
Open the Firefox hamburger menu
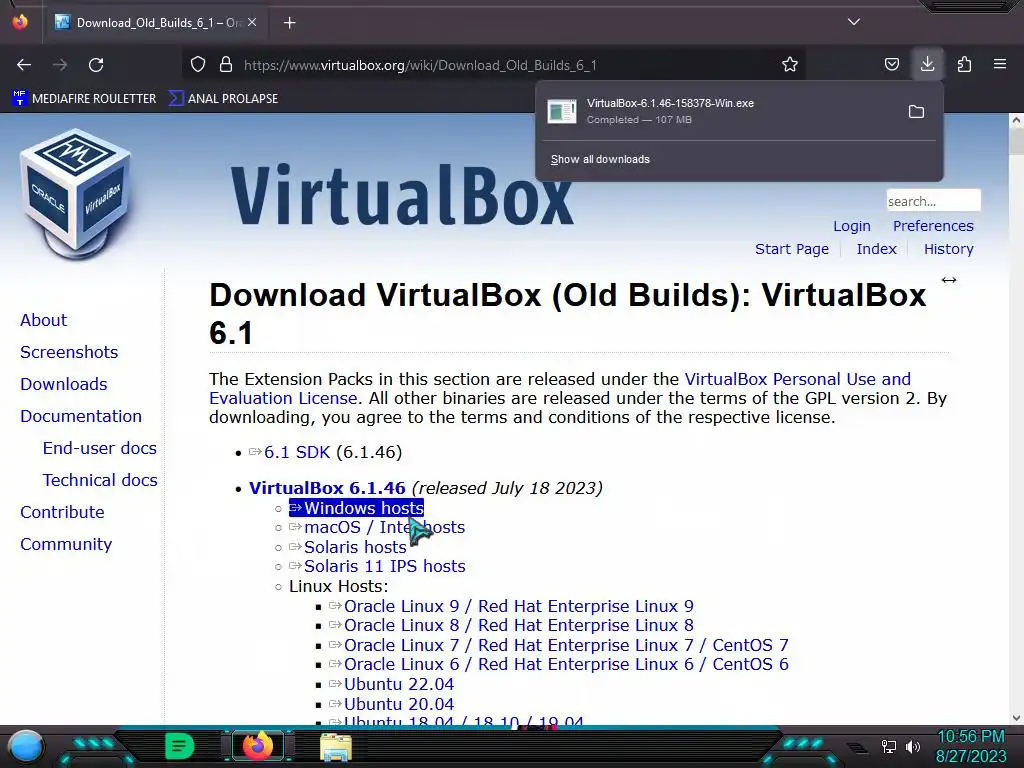coord(1000,64)
